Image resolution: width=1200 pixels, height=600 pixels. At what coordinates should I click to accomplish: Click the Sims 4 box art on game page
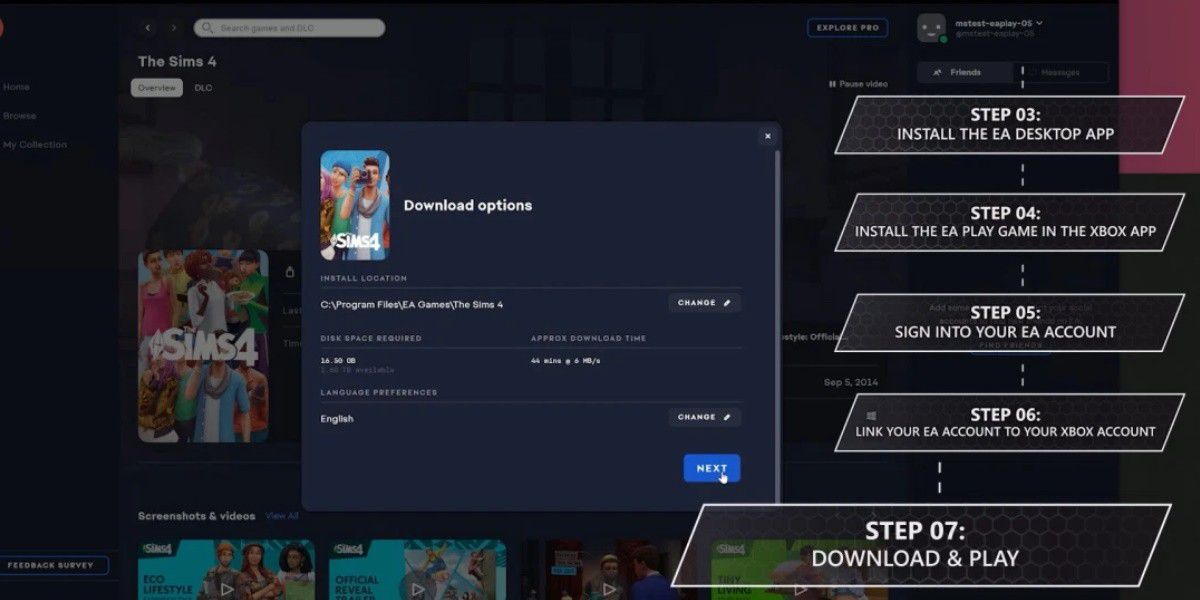(203, 346)
